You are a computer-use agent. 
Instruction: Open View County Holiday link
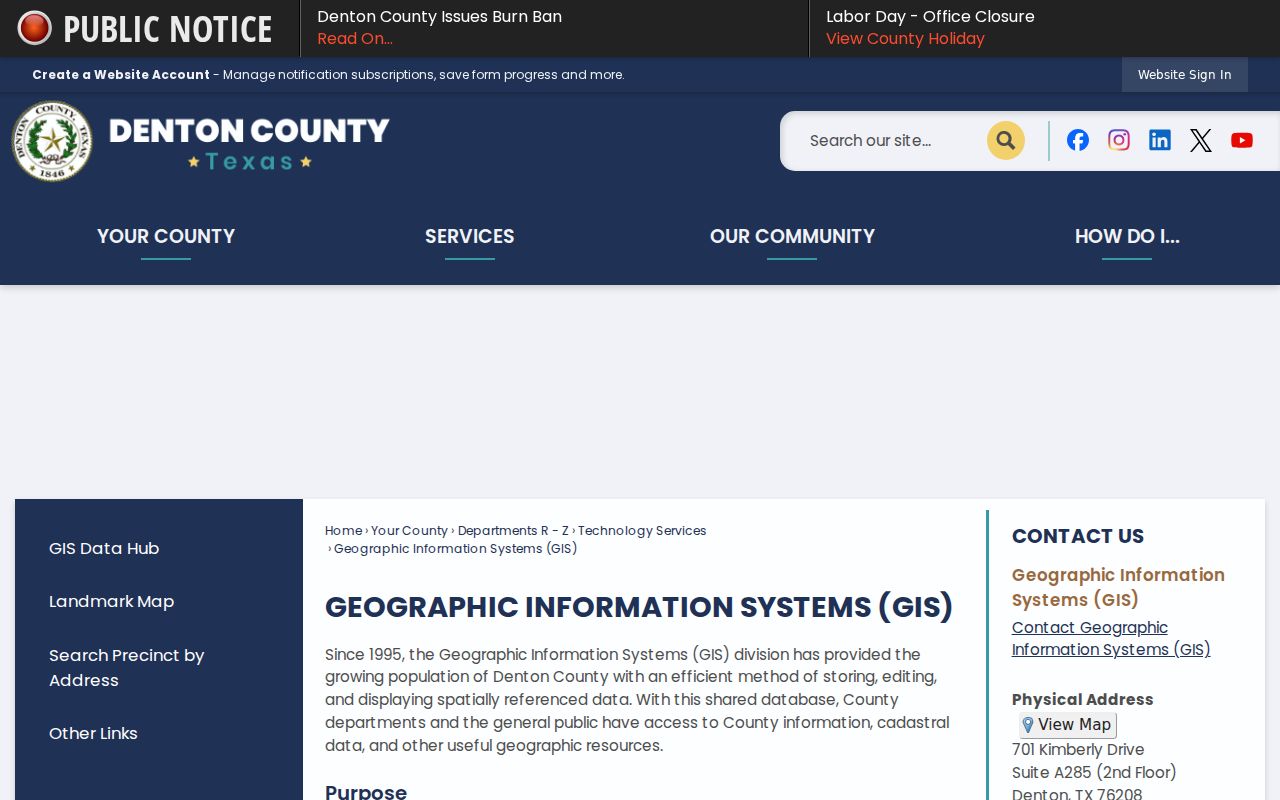[x=905, y=39]
